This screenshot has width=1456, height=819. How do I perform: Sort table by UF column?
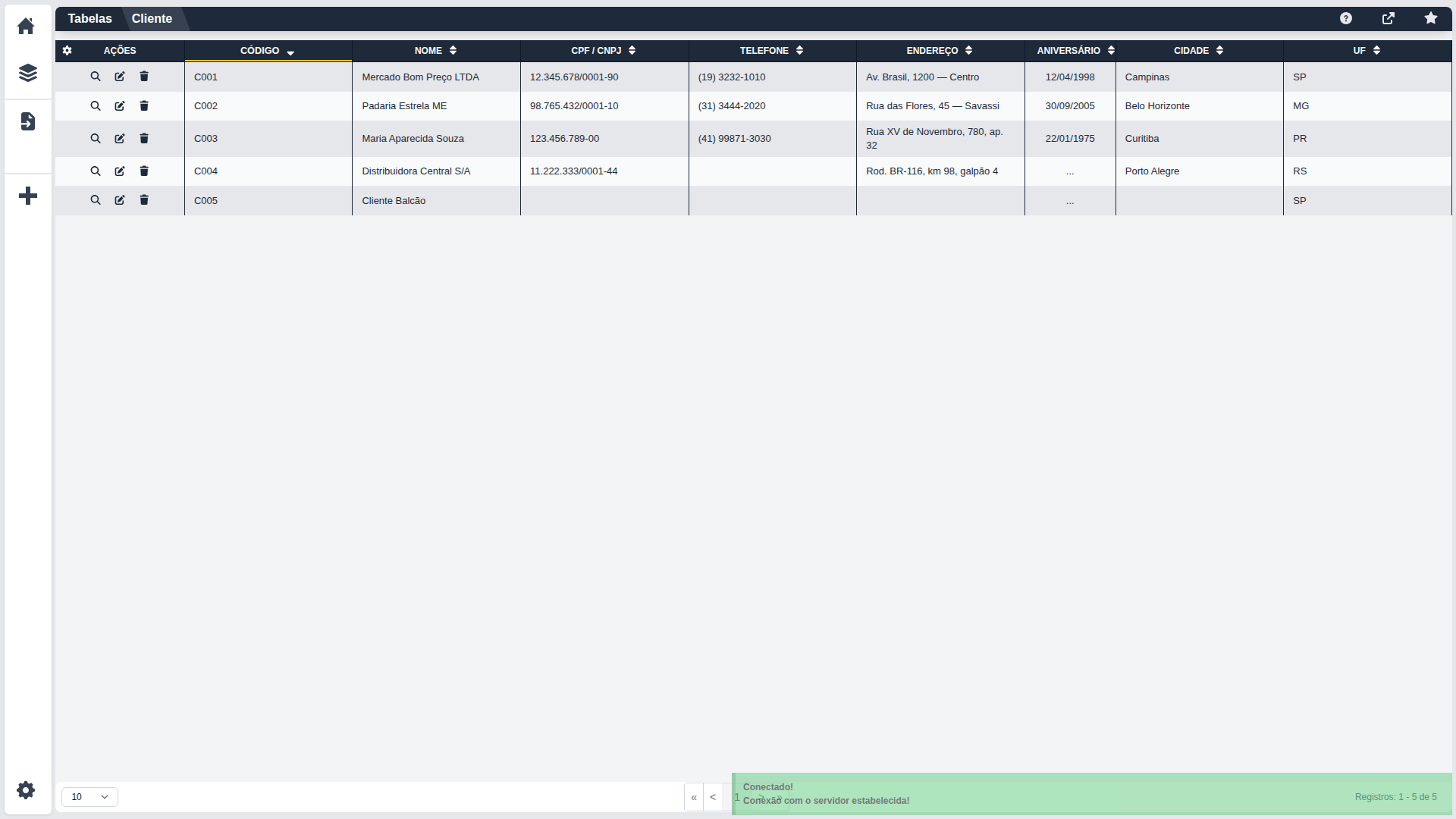(x=1367, y=50)
